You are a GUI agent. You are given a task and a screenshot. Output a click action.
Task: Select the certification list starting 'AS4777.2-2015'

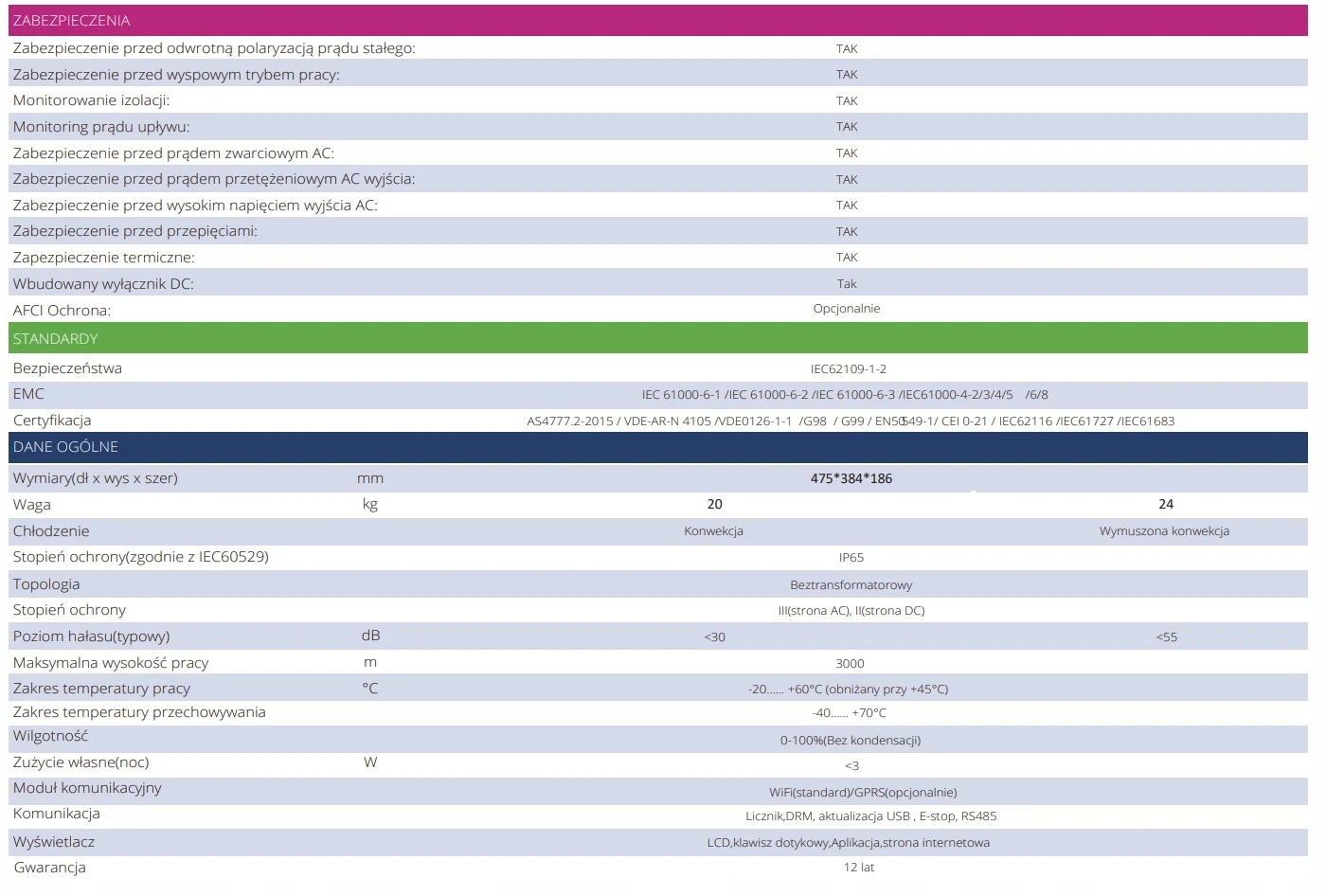coord(851,421)
